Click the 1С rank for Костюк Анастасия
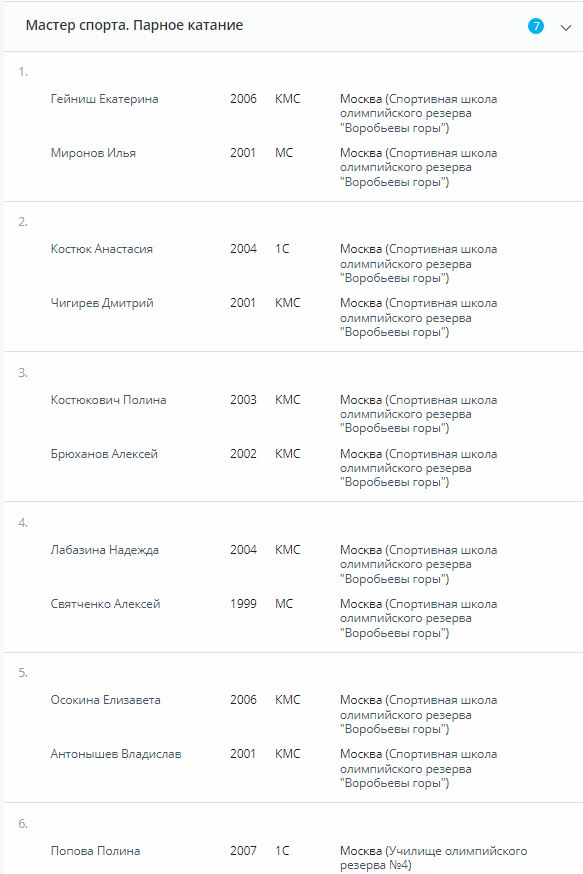Image resolution: width=583 pixels, height=874 pixels. [282, 249]
